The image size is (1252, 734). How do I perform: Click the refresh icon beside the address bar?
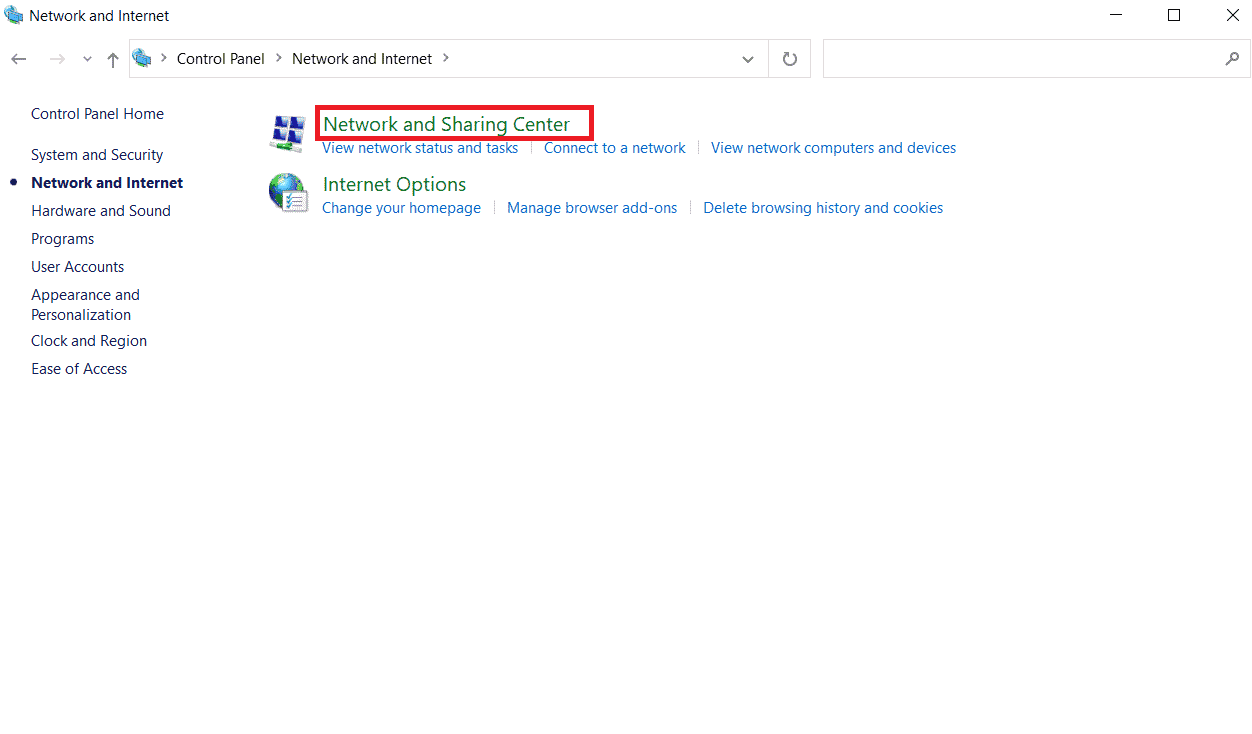click(x=789, y=58)
